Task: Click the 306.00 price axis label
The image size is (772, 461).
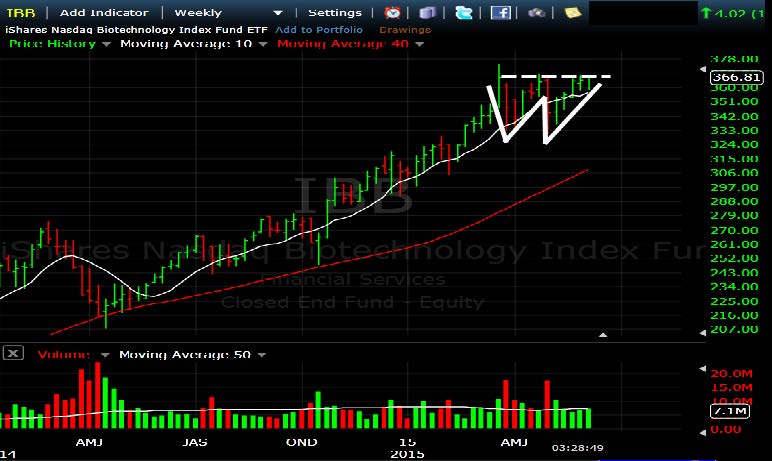Action: (734, 172)
